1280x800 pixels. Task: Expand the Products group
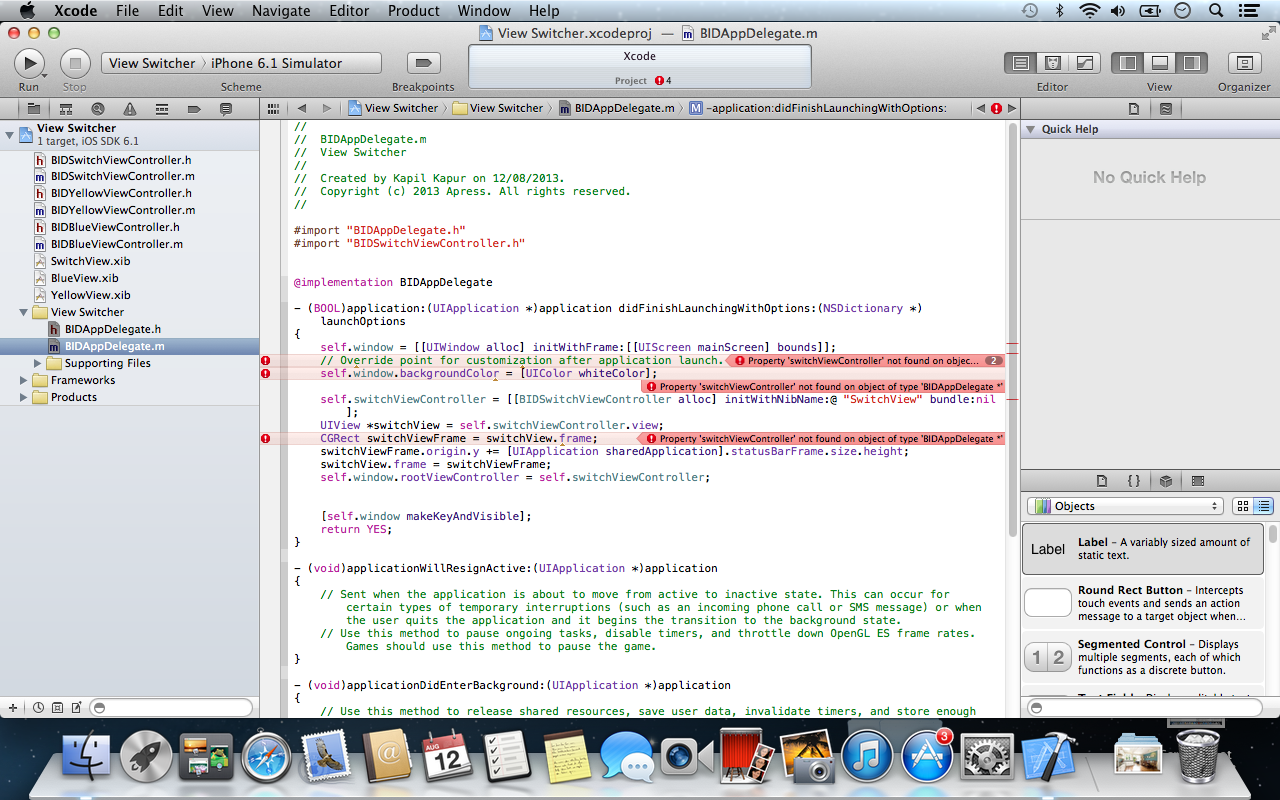point(25,397)
